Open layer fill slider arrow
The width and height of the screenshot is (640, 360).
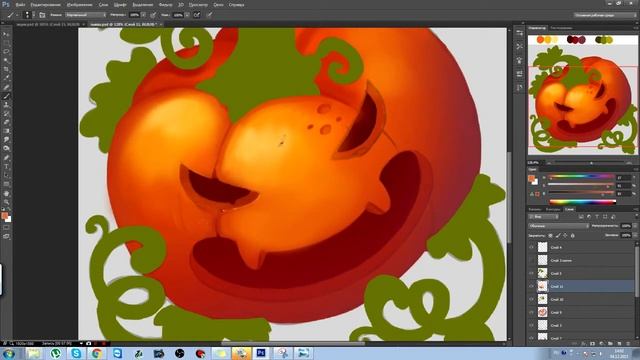(635, 236)
